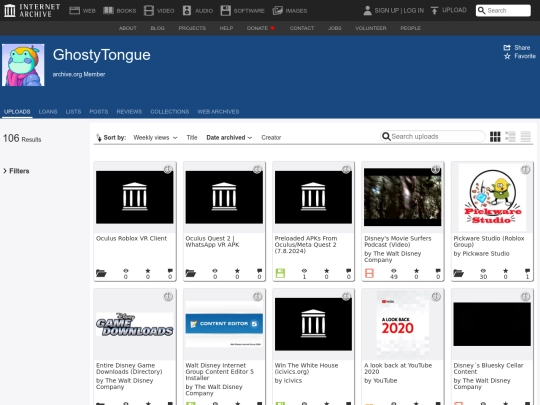Click the info icon on Preloaded APKs card
The height and width of the screenshot is (405, 540).
346,169
